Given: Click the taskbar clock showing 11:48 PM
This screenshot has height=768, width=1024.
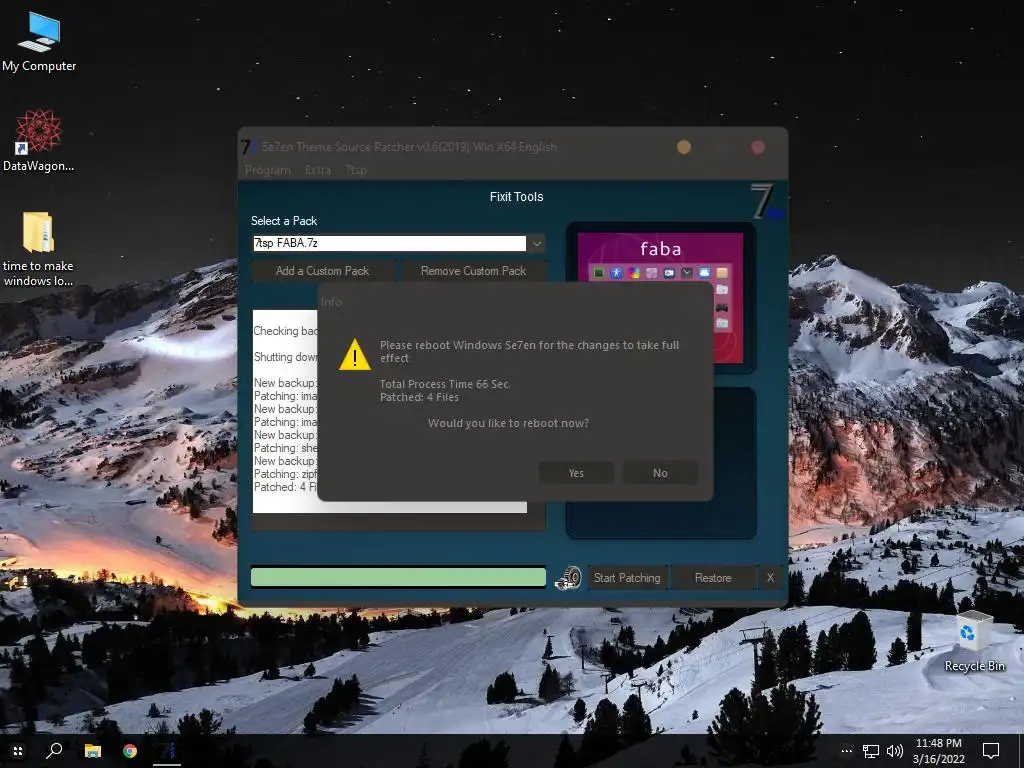Looking at the screenshot, I should [938, 751].
